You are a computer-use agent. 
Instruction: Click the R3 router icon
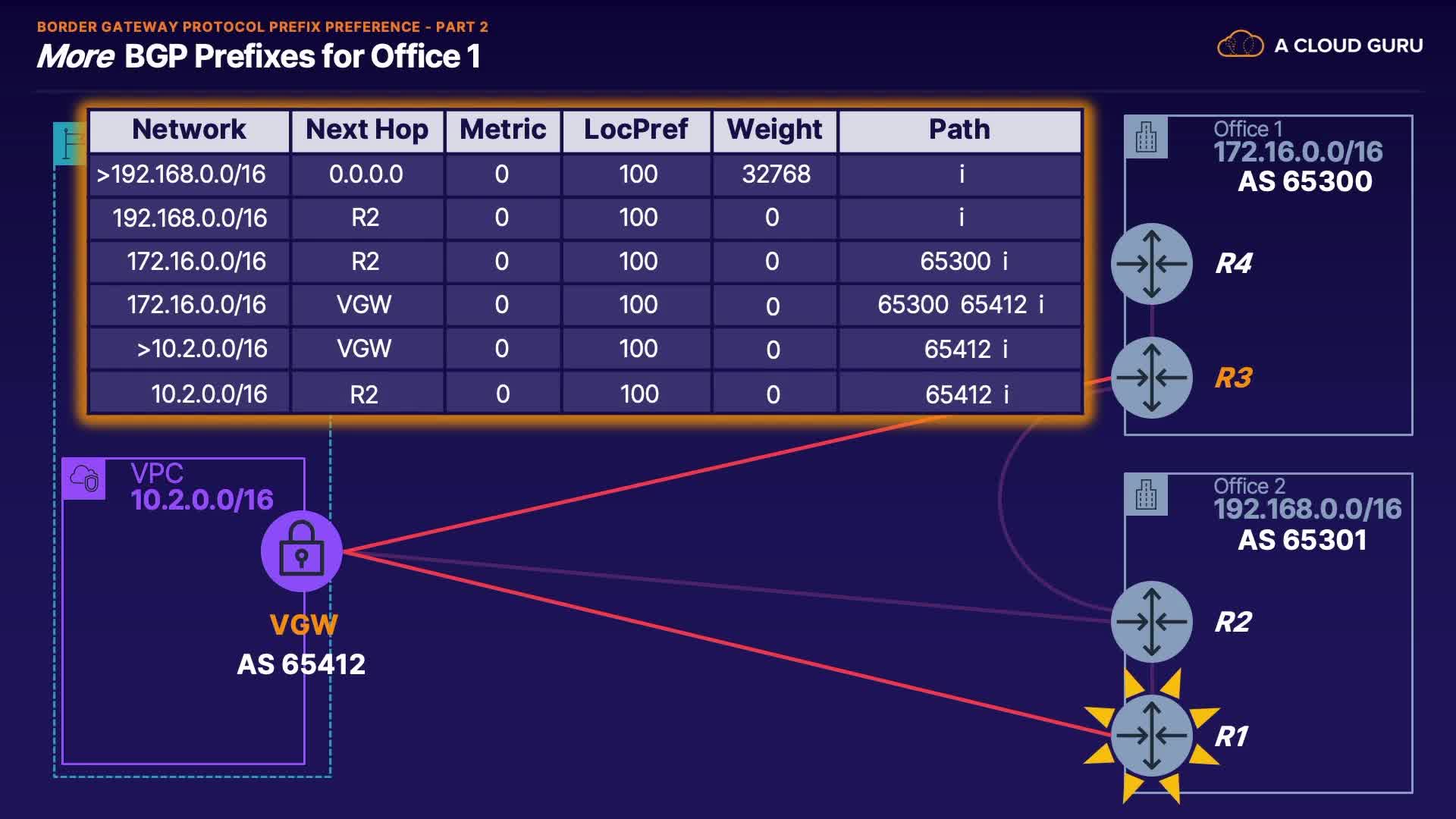(1151, 378)
